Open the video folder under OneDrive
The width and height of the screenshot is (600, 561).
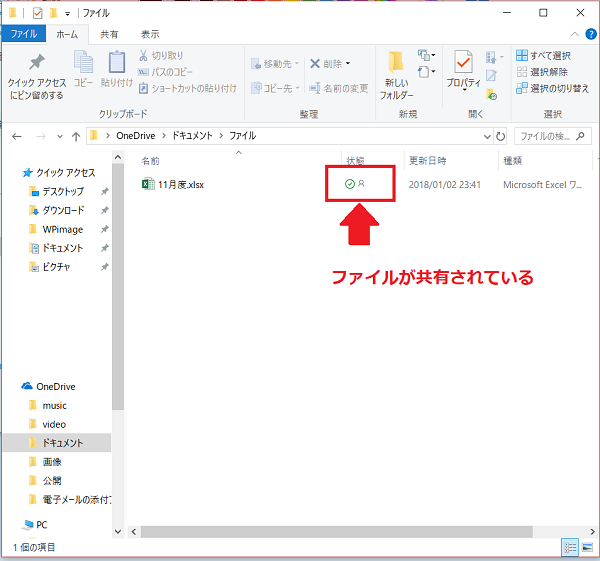[48, 424]
